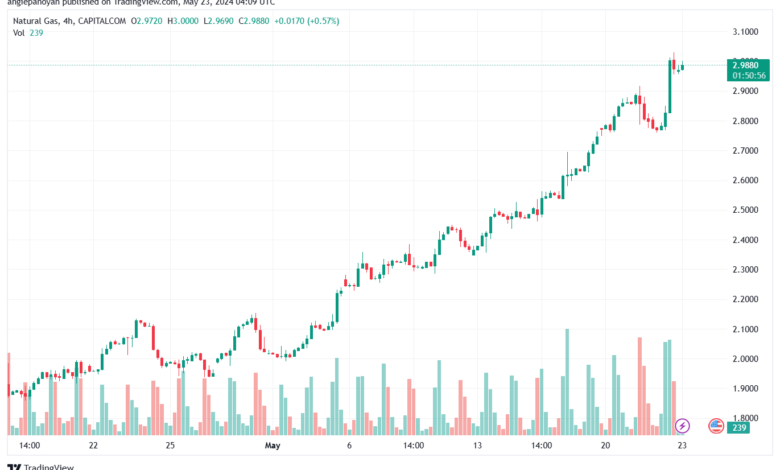Click the 13 date marker on time axis
The height and width of the screenshot is (470, 780).
click(x=477, y=445)
